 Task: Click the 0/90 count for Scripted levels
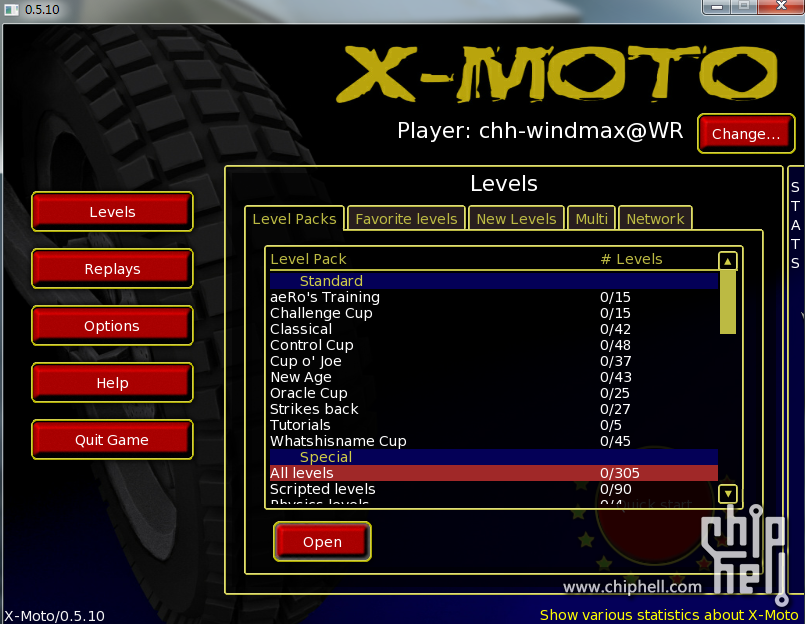[616, 489]
